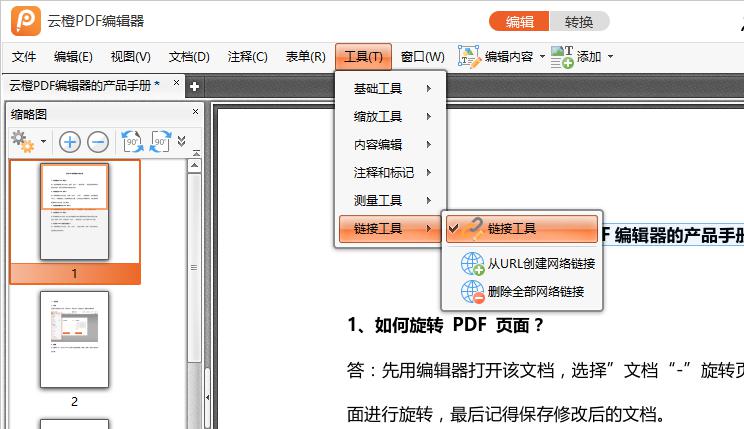Click the thumbnail scrollbar up arrow

[x=194, y=166]
